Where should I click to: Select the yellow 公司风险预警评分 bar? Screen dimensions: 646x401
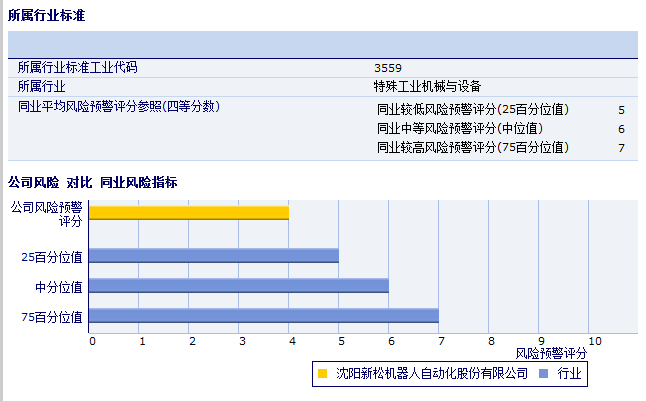click(189, 212)
